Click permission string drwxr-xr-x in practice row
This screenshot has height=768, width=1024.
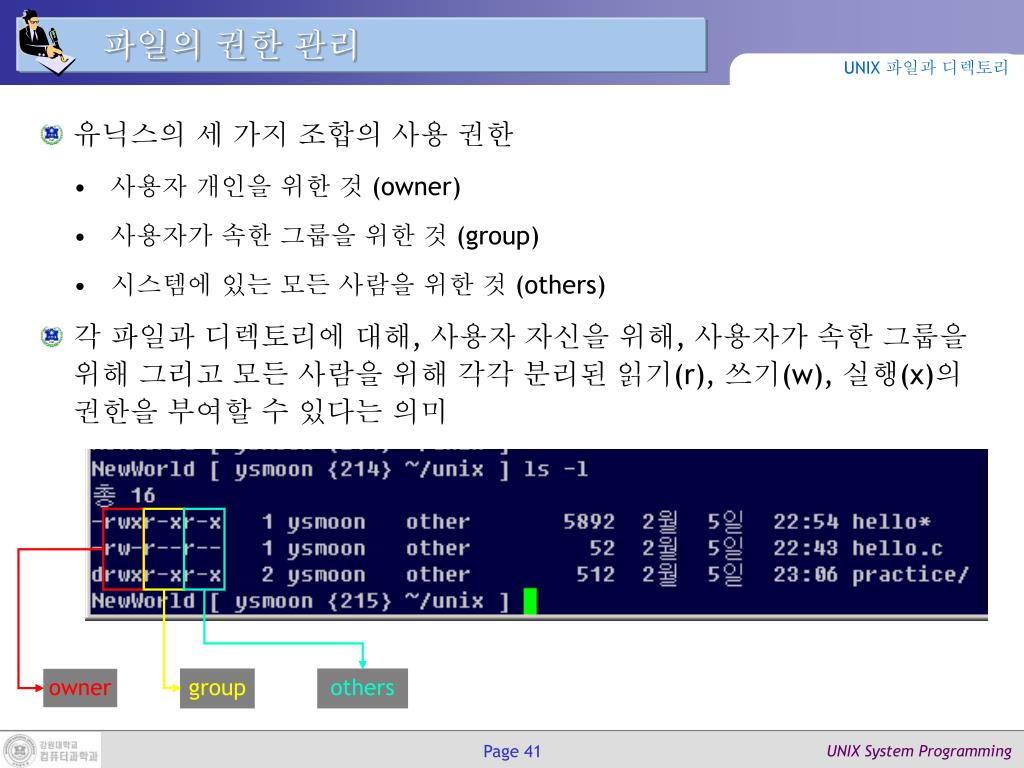point(157,575)
